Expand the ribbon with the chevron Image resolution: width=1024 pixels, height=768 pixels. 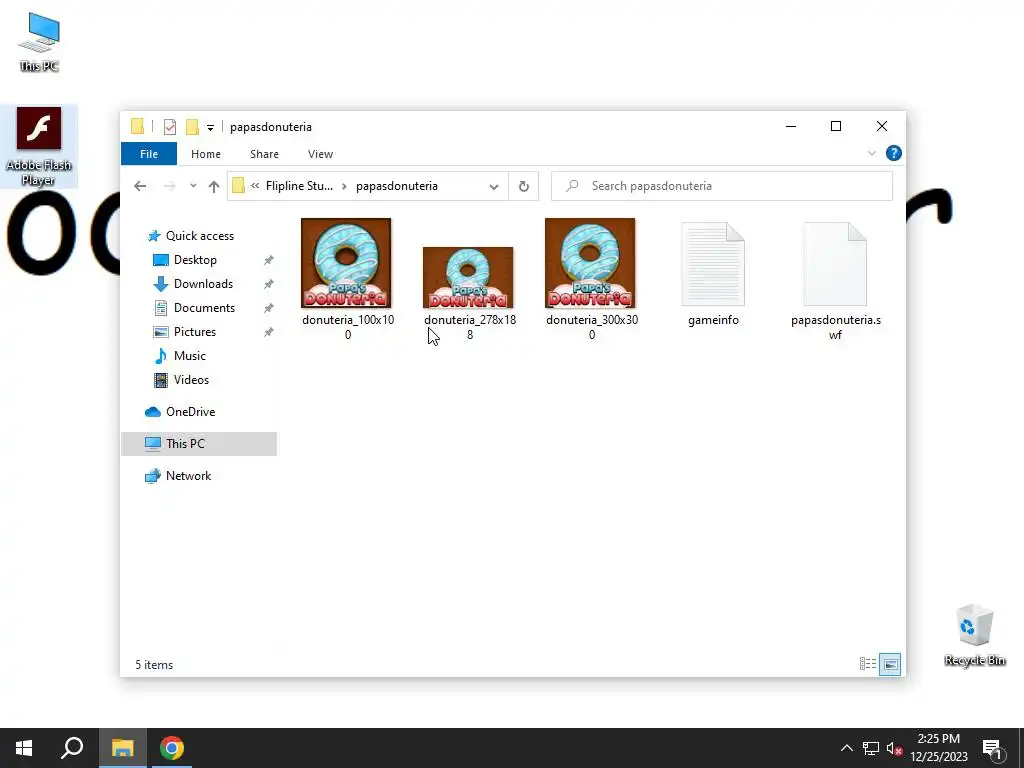pos(872,153)
